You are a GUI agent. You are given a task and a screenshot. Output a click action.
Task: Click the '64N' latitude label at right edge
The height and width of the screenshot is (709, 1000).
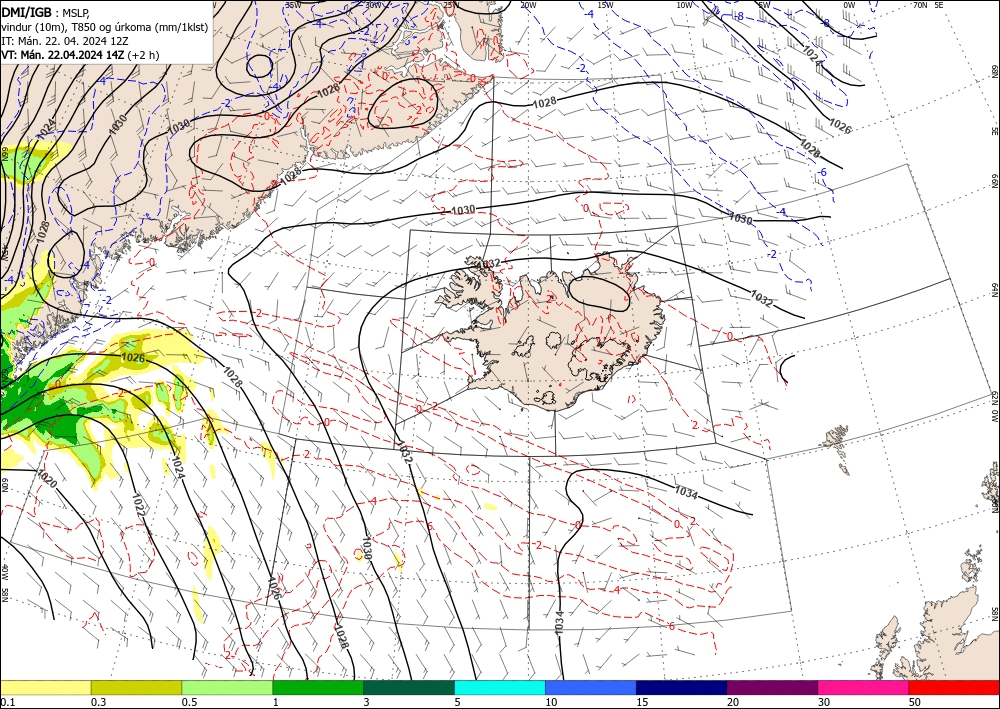(x=994, y=289)
